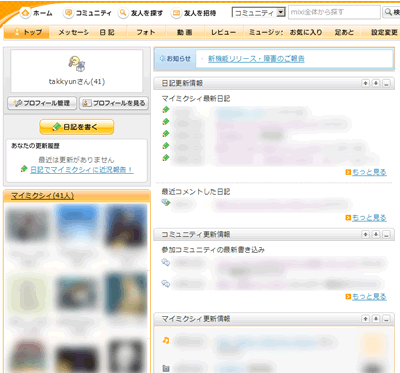Click もっと見る under マイミクシィ最新日記
This screenshot has width=400, height=373.
tap(369, 172)
